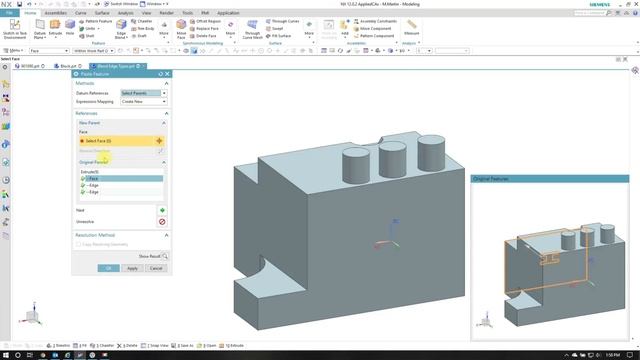Screen dimensions: 640x360
Task: Open the Through Curve Mesh tool
Action: click(252, 29)
